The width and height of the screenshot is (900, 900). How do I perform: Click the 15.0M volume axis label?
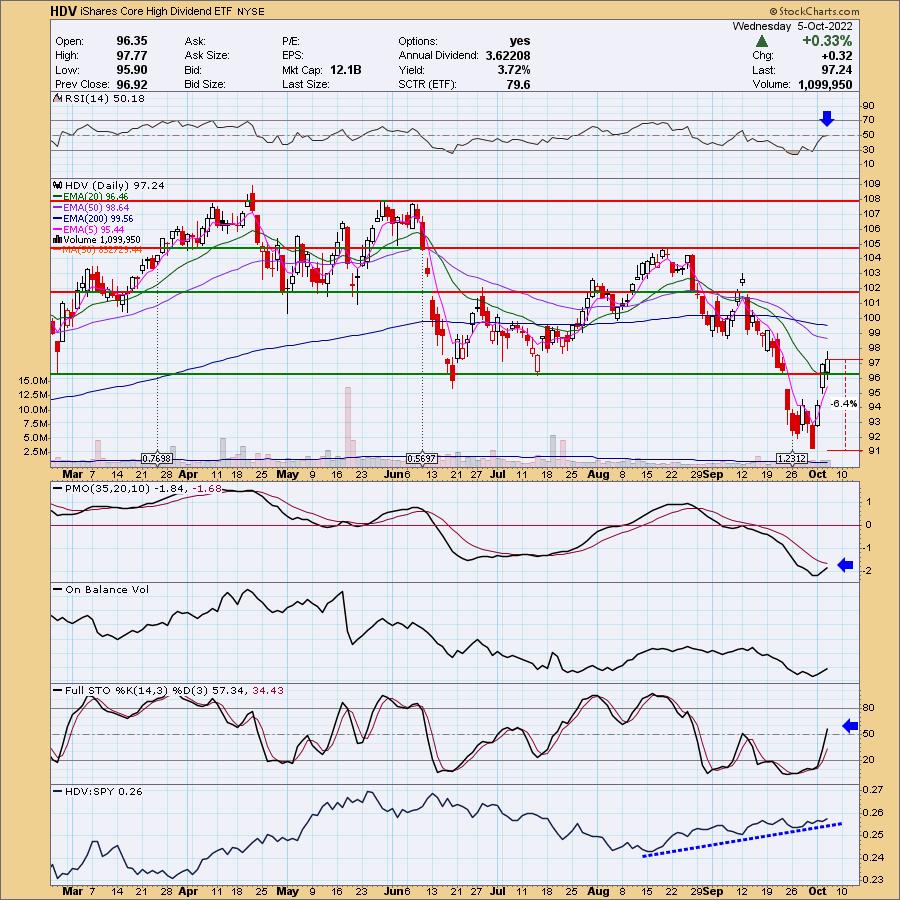[33, 381]
